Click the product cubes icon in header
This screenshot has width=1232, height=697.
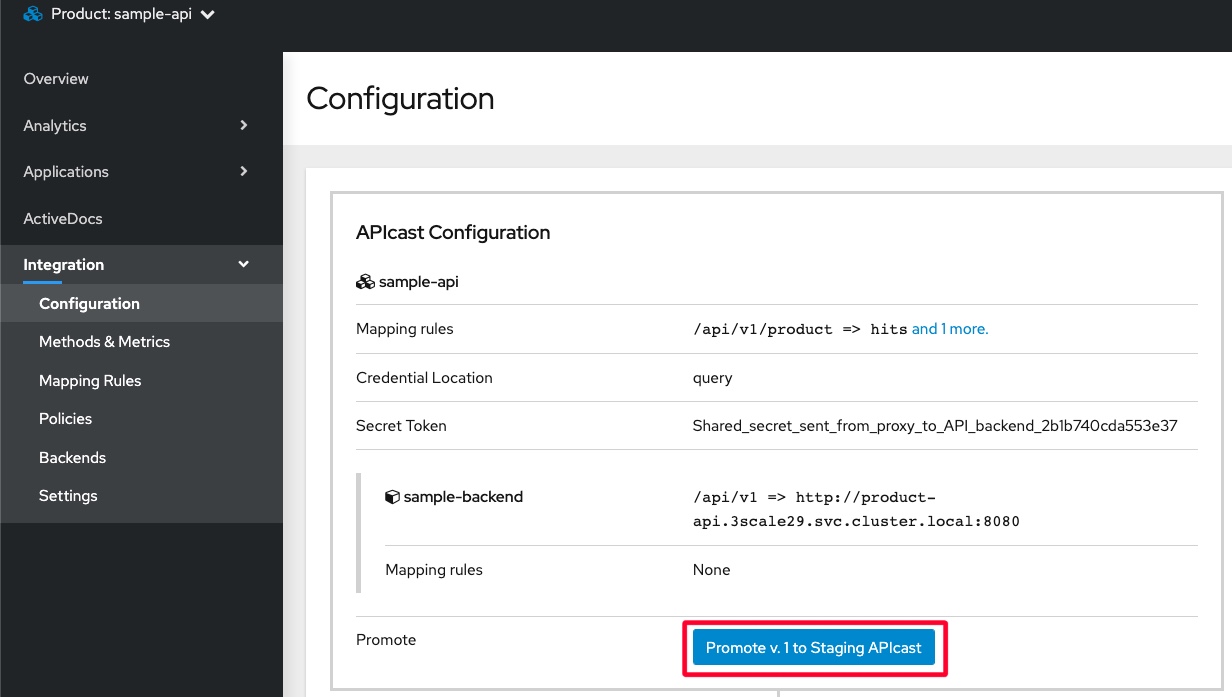click(x=33, y=14)
